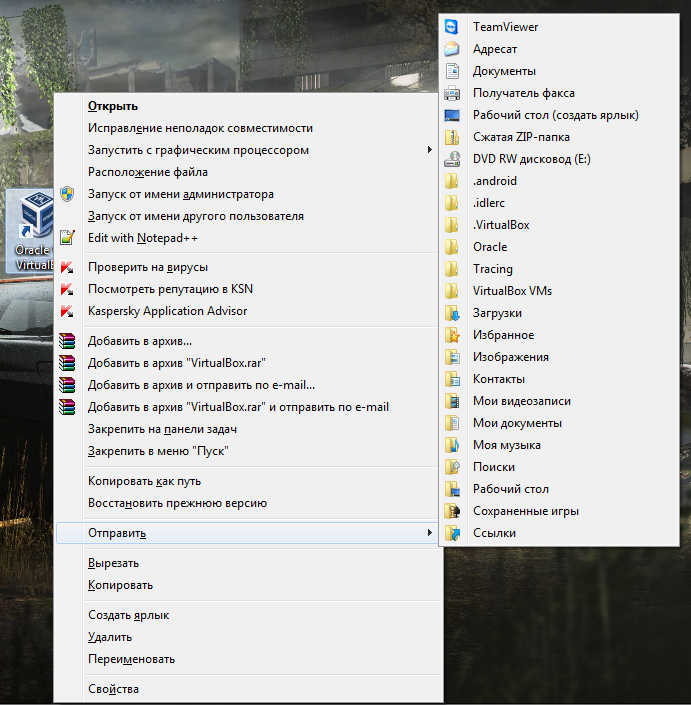Viewport: 691px width, 705px height.
Task: Click the UAC shield icon for administrator launch
Action: point(67,194)
